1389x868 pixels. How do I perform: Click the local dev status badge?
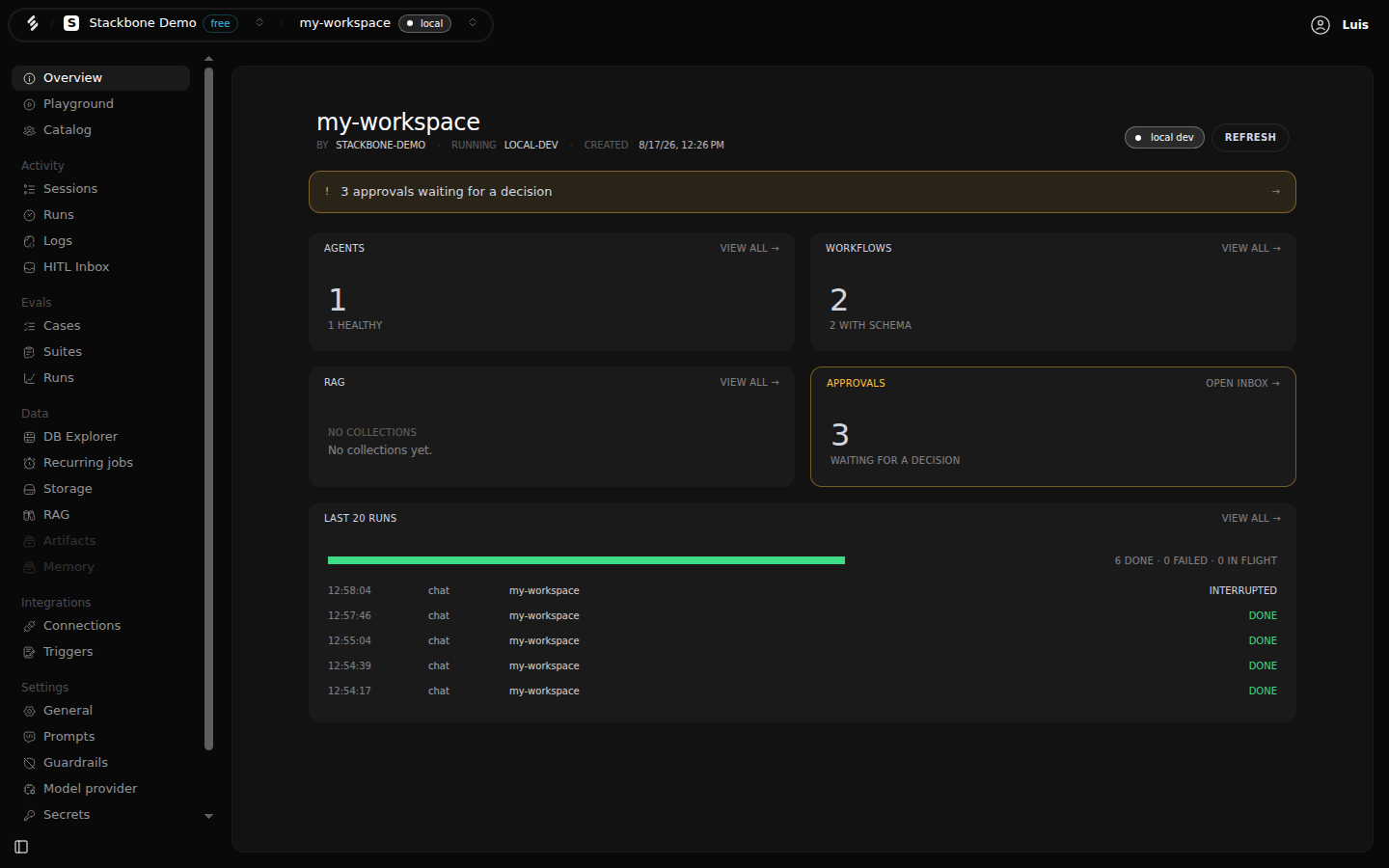1164,138
